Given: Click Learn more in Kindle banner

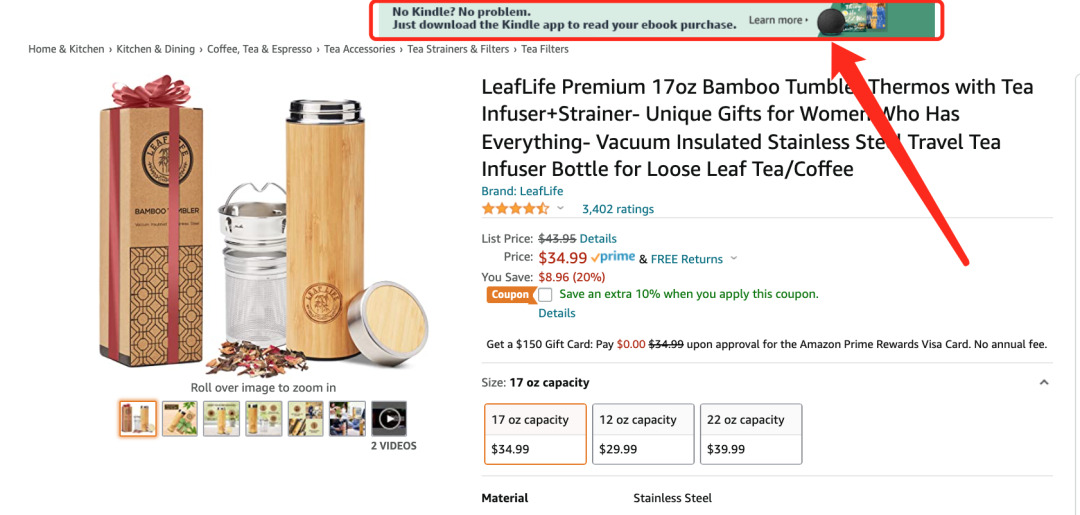Looking at the screenshot, I should click(x=777, y=20).
